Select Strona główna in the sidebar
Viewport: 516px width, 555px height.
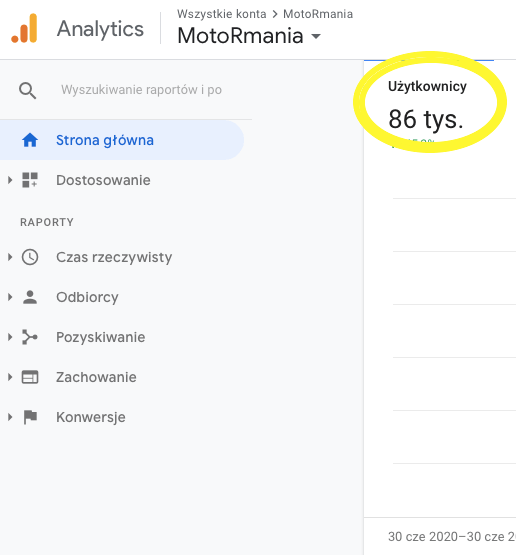click(x=122, y=140)
